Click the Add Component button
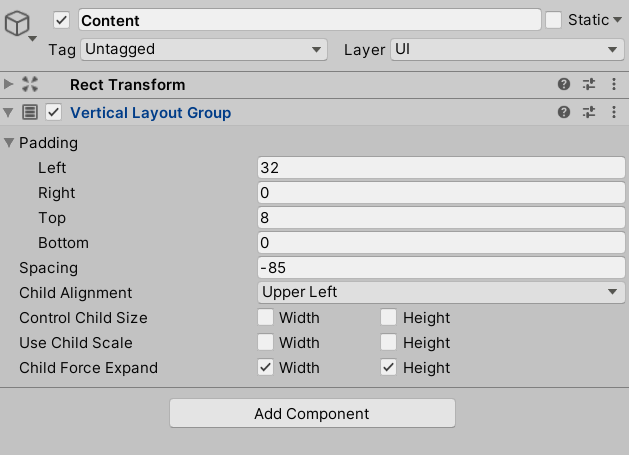Viewport: 629px width, 455px height. 312,413
